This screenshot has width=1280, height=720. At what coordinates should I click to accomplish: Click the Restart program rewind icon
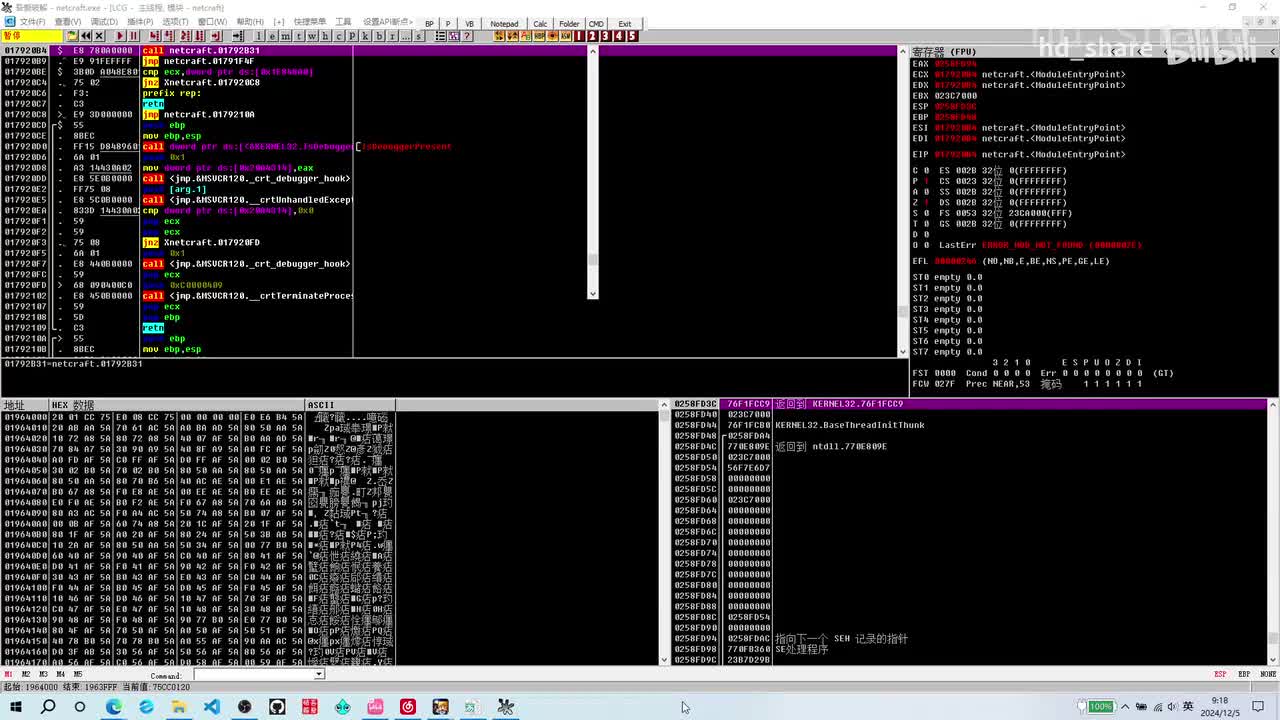click(x=85, y=36)
